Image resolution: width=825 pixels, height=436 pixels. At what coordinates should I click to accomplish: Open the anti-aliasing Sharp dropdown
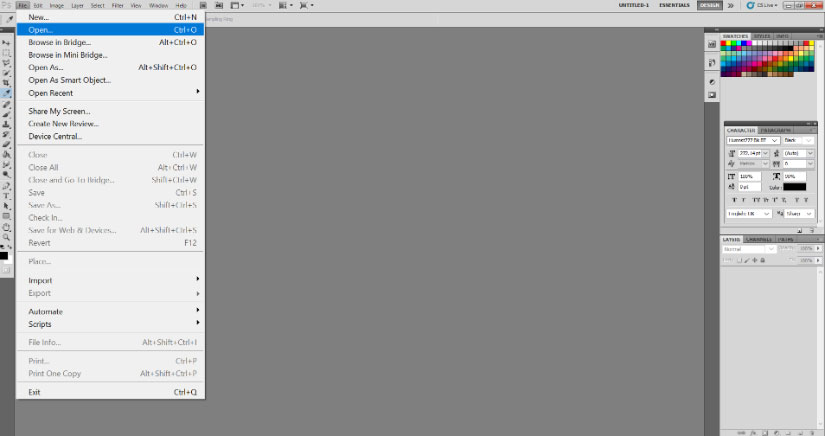[799, 214]
